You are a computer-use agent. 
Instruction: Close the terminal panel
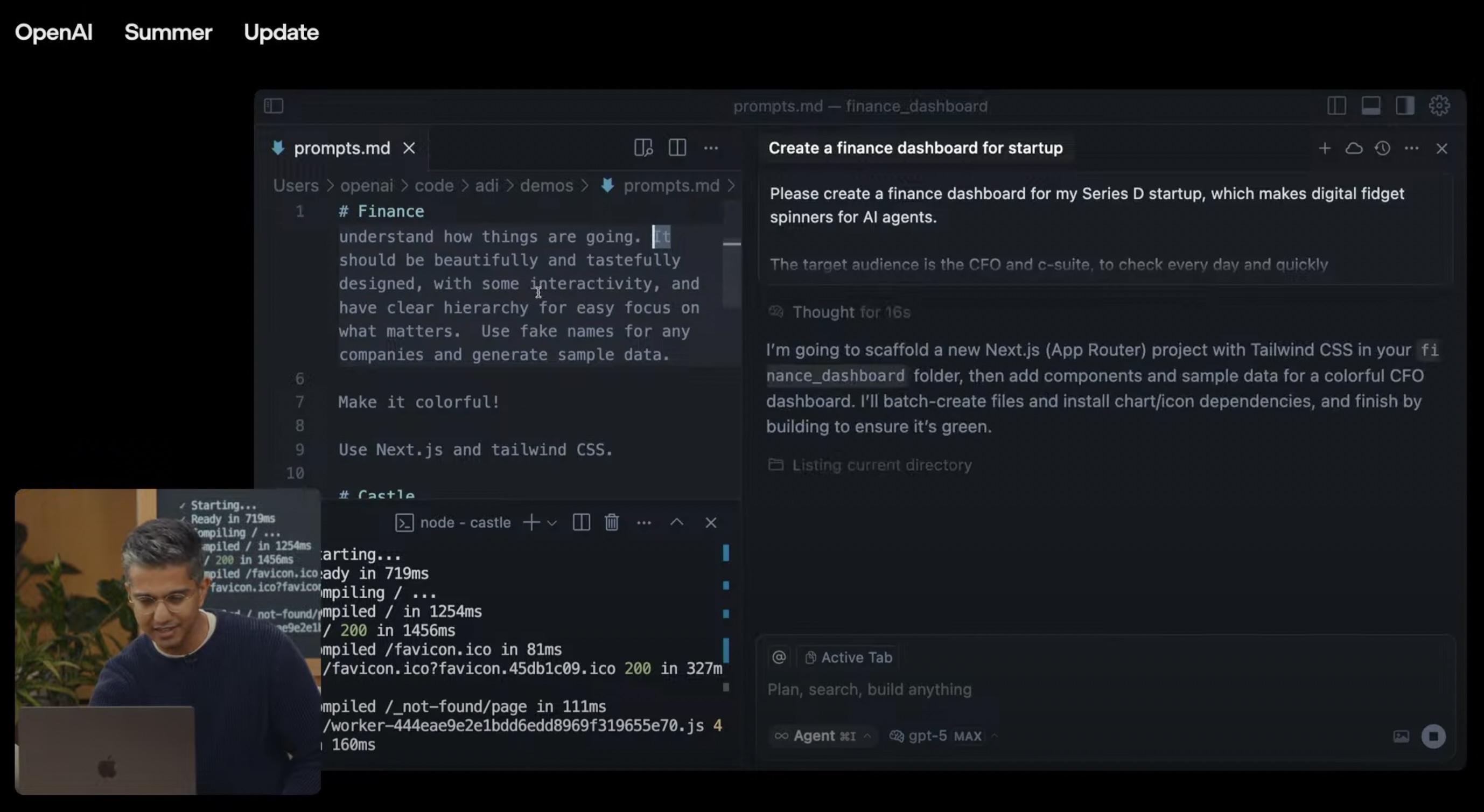tap(711, 522)
